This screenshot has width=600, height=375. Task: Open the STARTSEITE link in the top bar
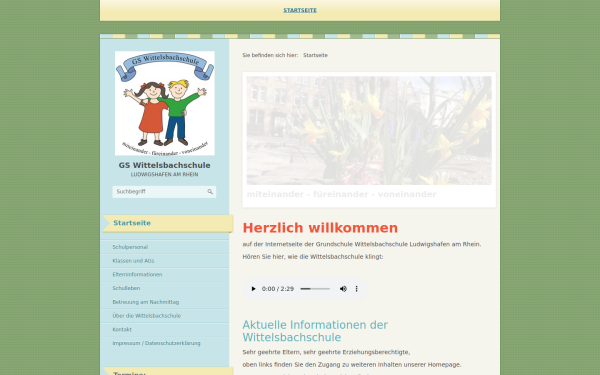(300, 10)
